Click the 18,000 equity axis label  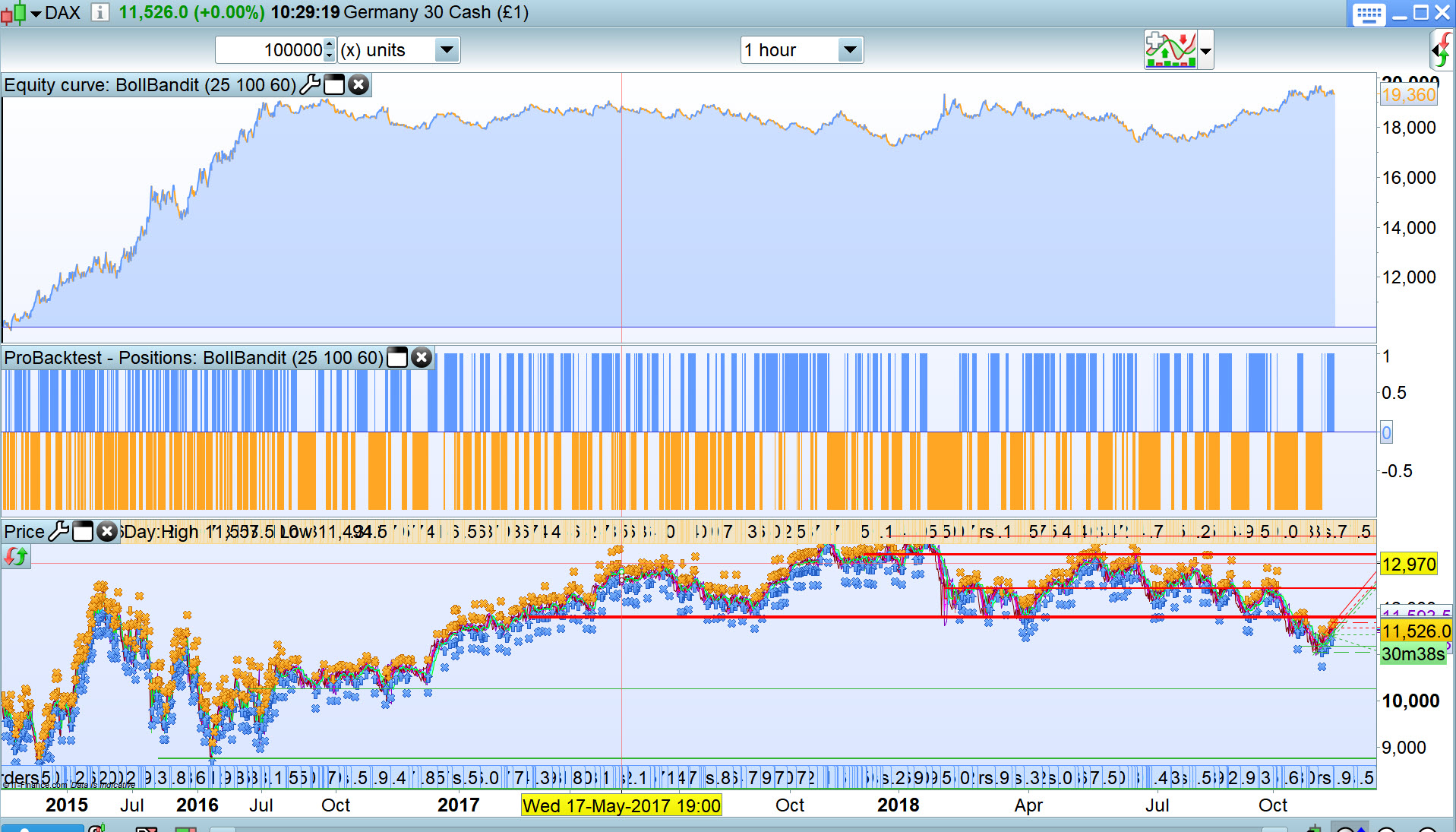coord(1409,127)
